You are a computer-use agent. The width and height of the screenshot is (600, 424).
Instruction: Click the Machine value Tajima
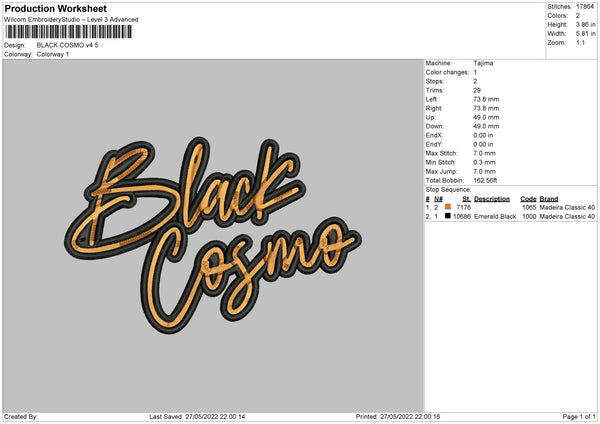click(x=483, y=63)
